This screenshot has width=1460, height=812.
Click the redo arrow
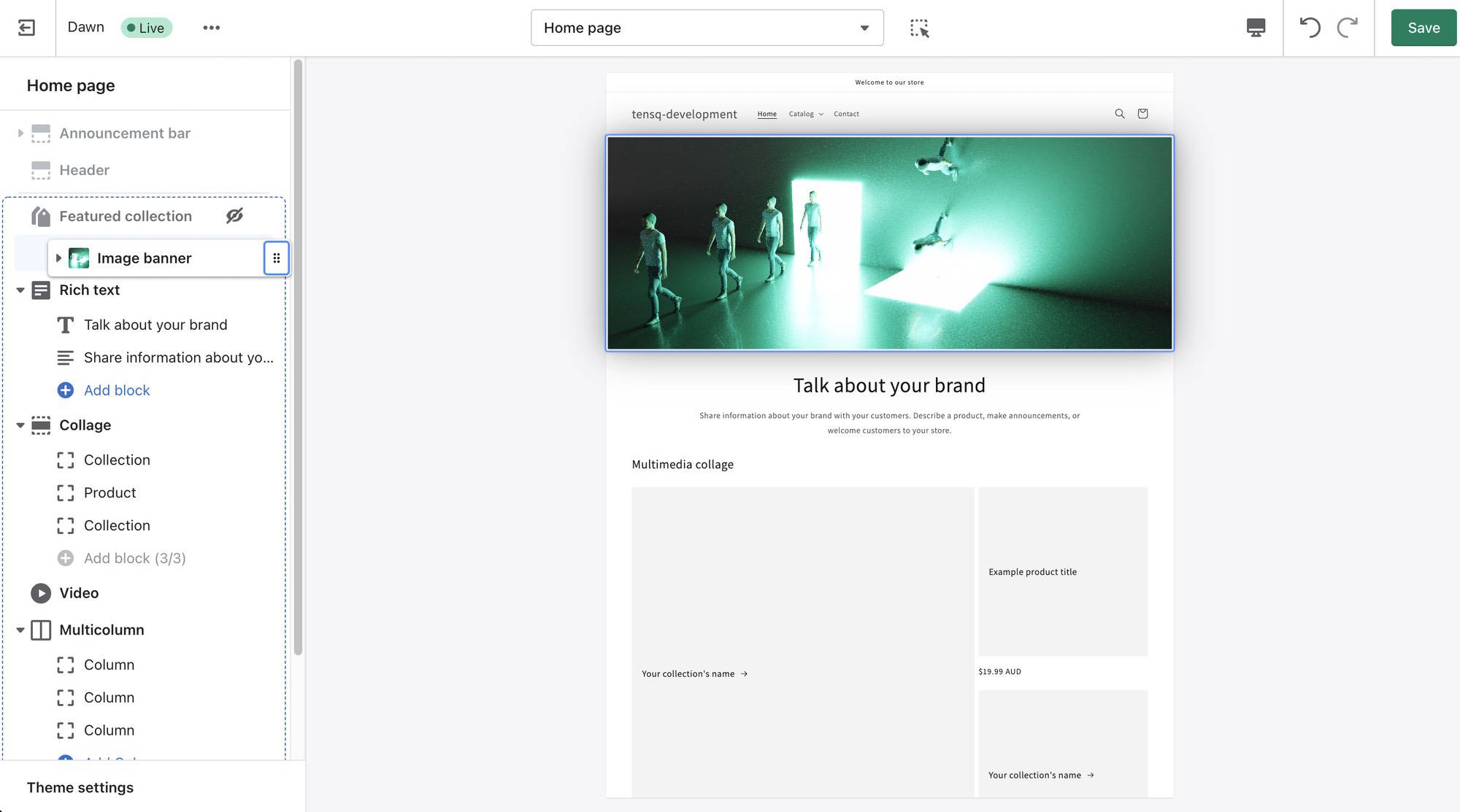1347,28
